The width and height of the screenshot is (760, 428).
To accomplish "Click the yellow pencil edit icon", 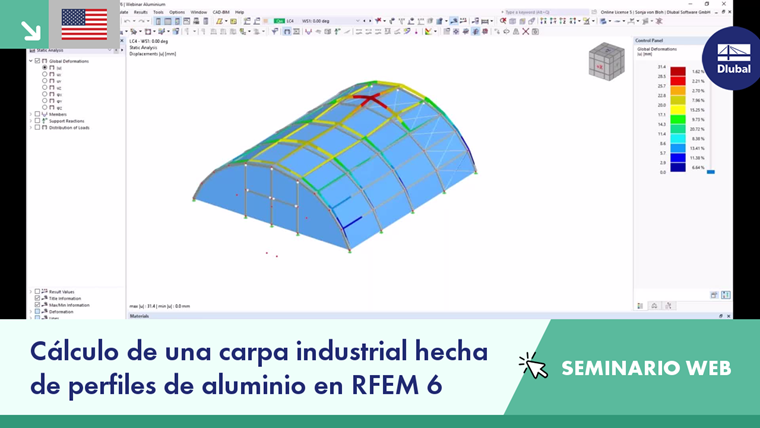I will click(219, 21).
